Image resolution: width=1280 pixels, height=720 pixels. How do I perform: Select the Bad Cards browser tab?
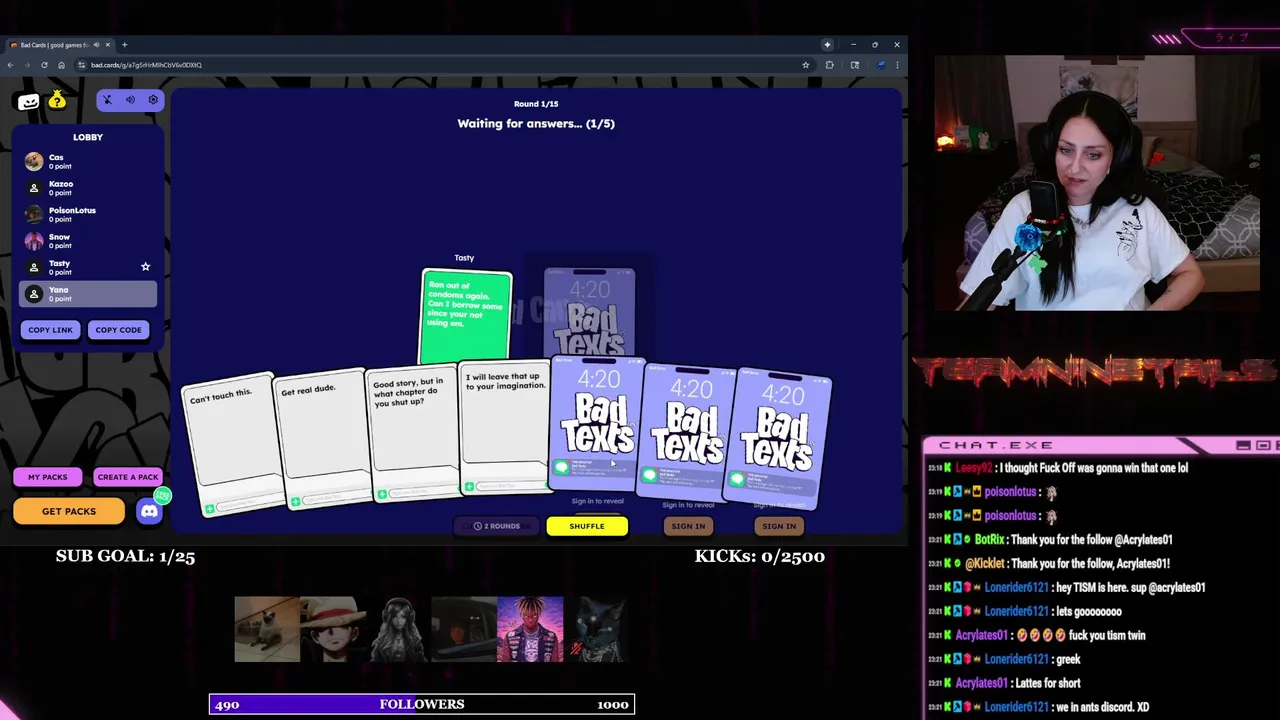pos(60,45)
